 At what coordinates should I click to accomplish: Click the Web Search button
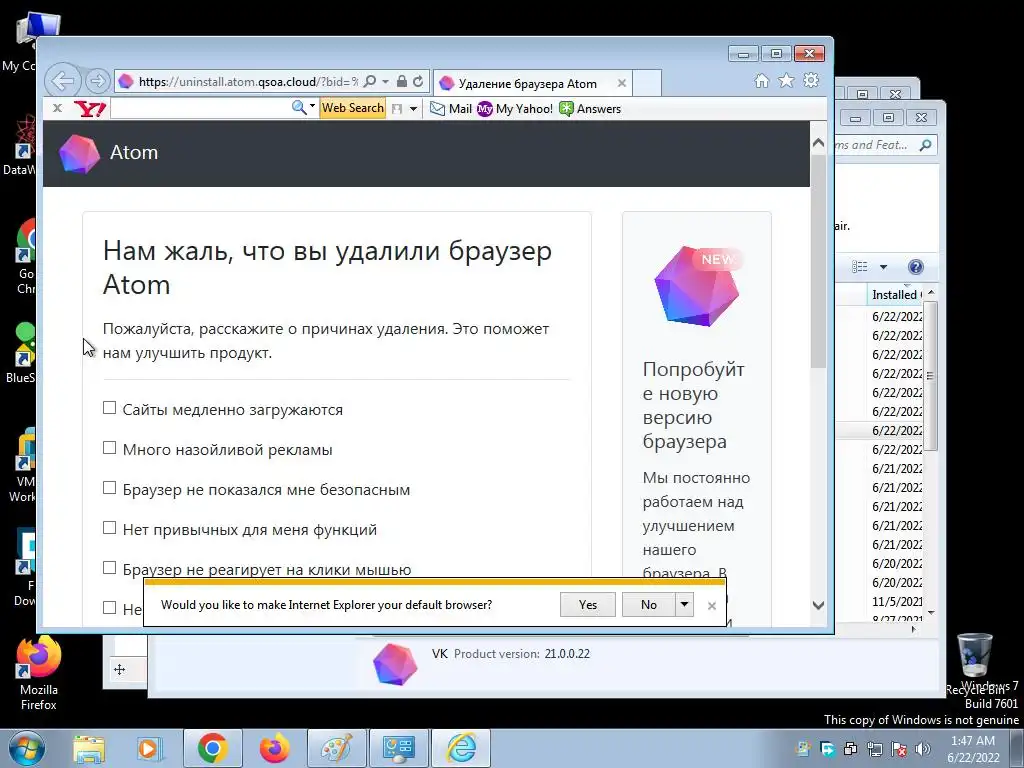(353, 108)
